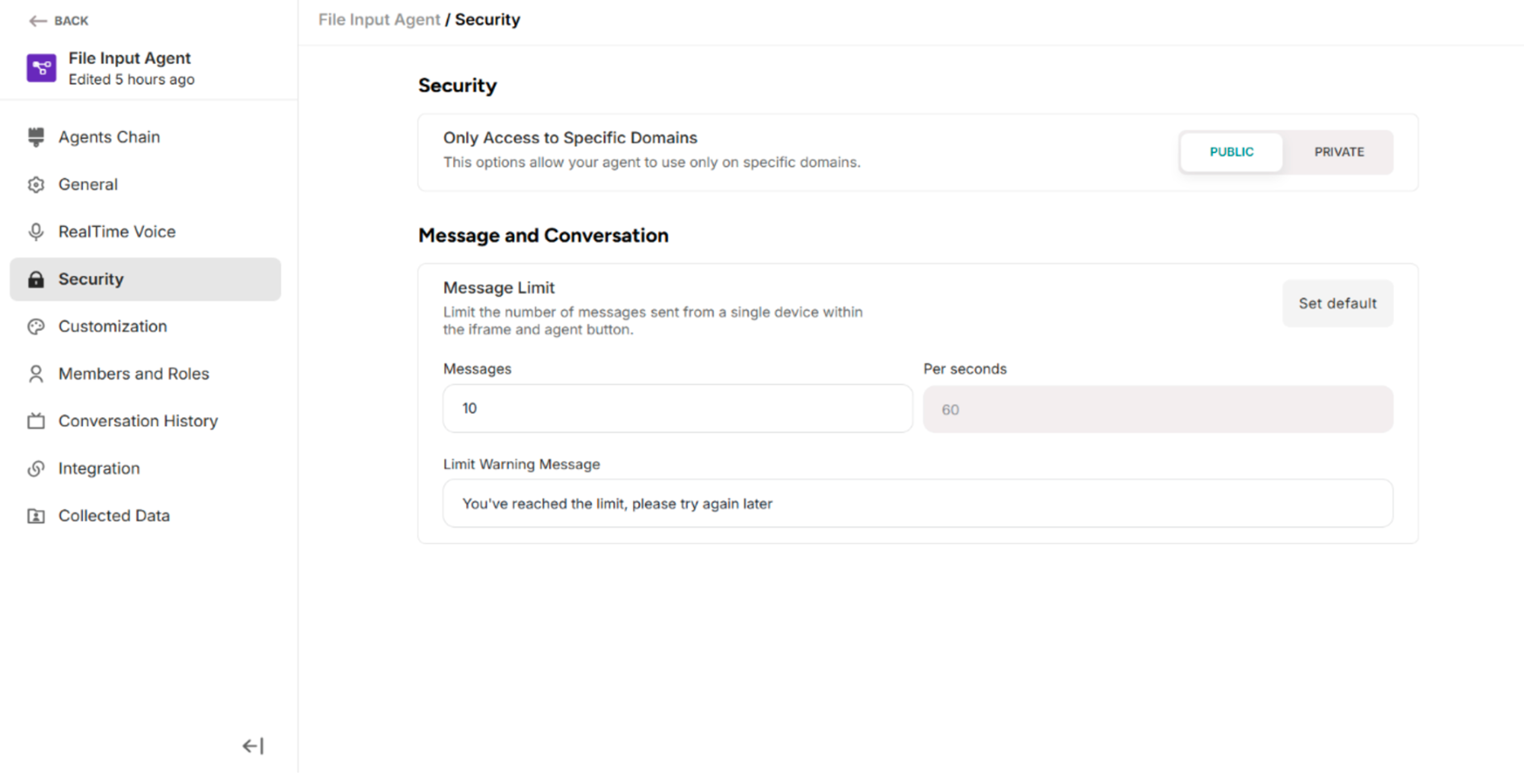Open Collected Data via card icon
The width and height of the screenshot is (1524, 784).
tap(37, 516)
